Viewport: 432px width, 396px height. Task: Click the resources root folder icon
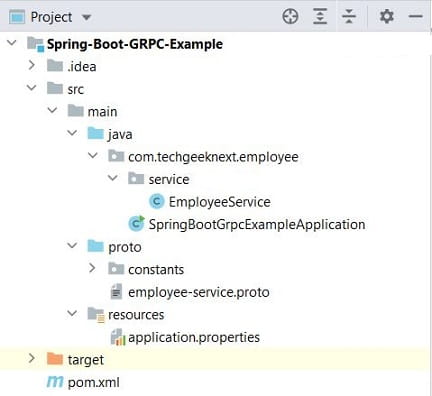[x=96, y=314]
